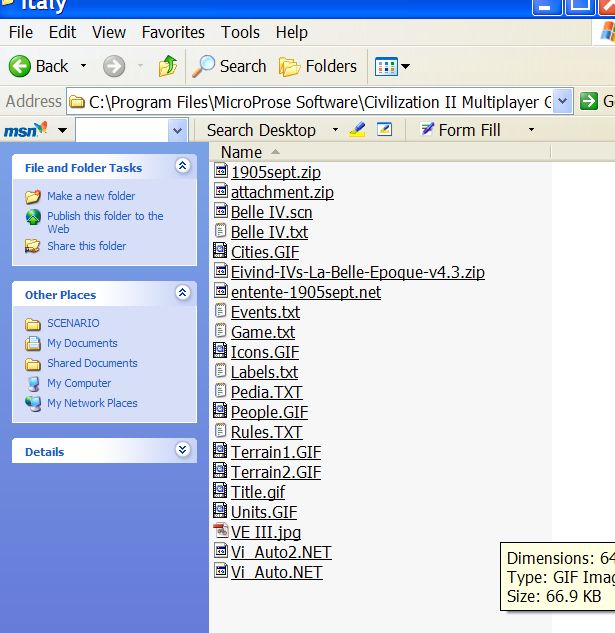The height and width of the screenshot is (633, 615).
Task: Click the Name column header
Action: 241,152
